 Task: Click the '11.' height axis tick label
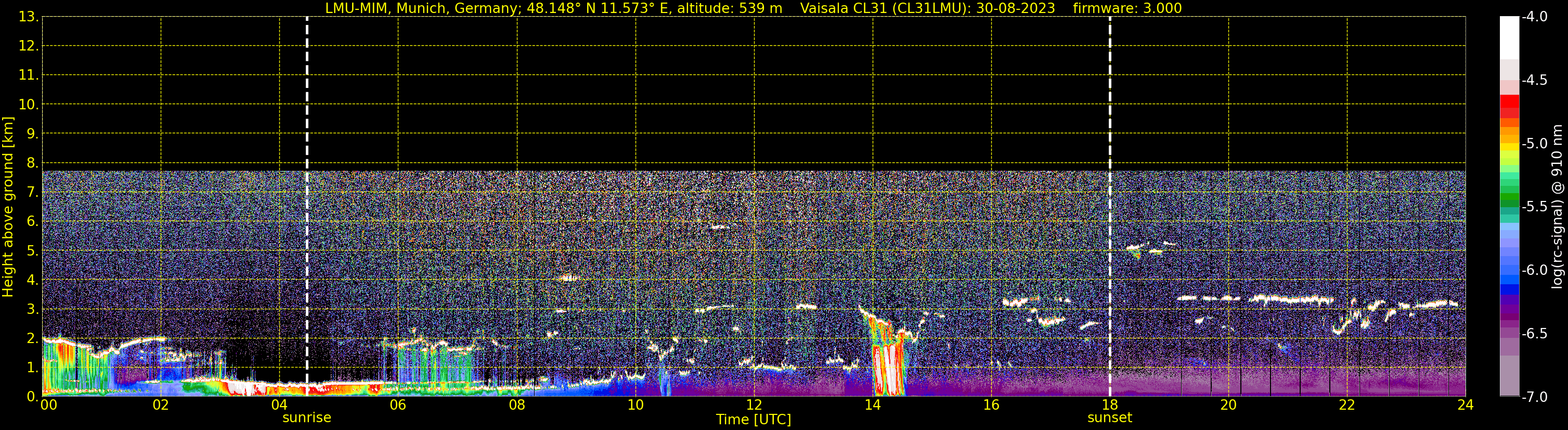29,75
